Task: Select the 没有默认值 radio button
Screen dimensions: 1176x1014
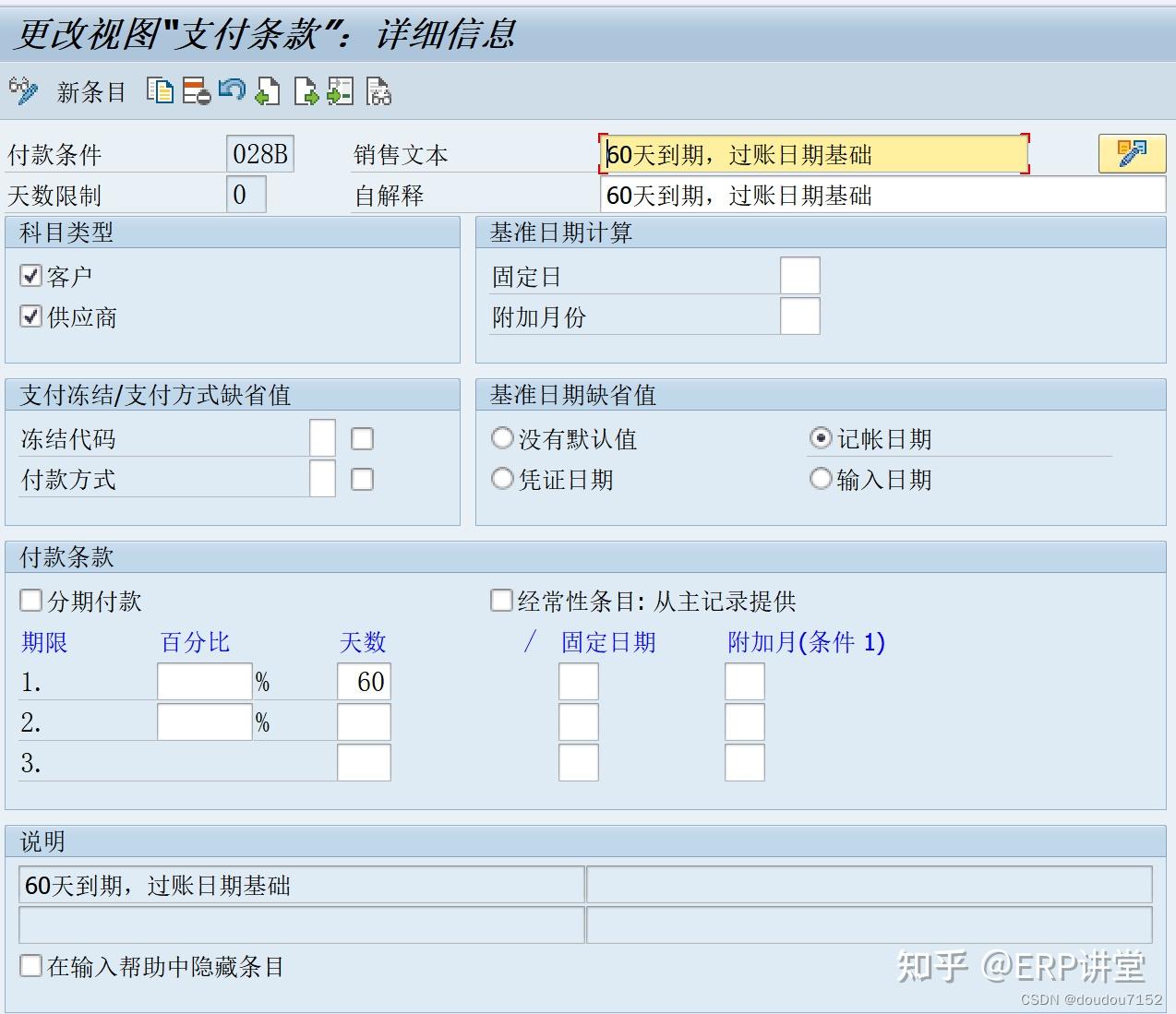Action: point(502,437)
